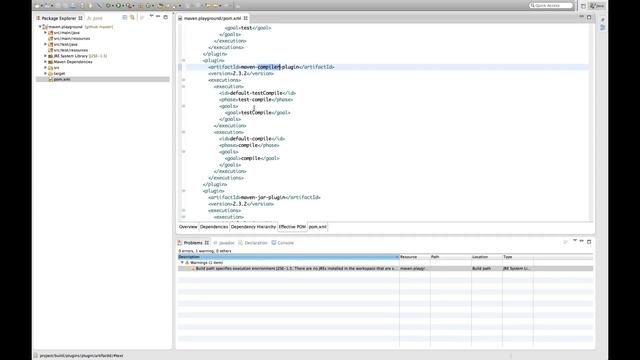
Task: Click the maven-jar-plugin artifactId text
Action: coord(263,198)
